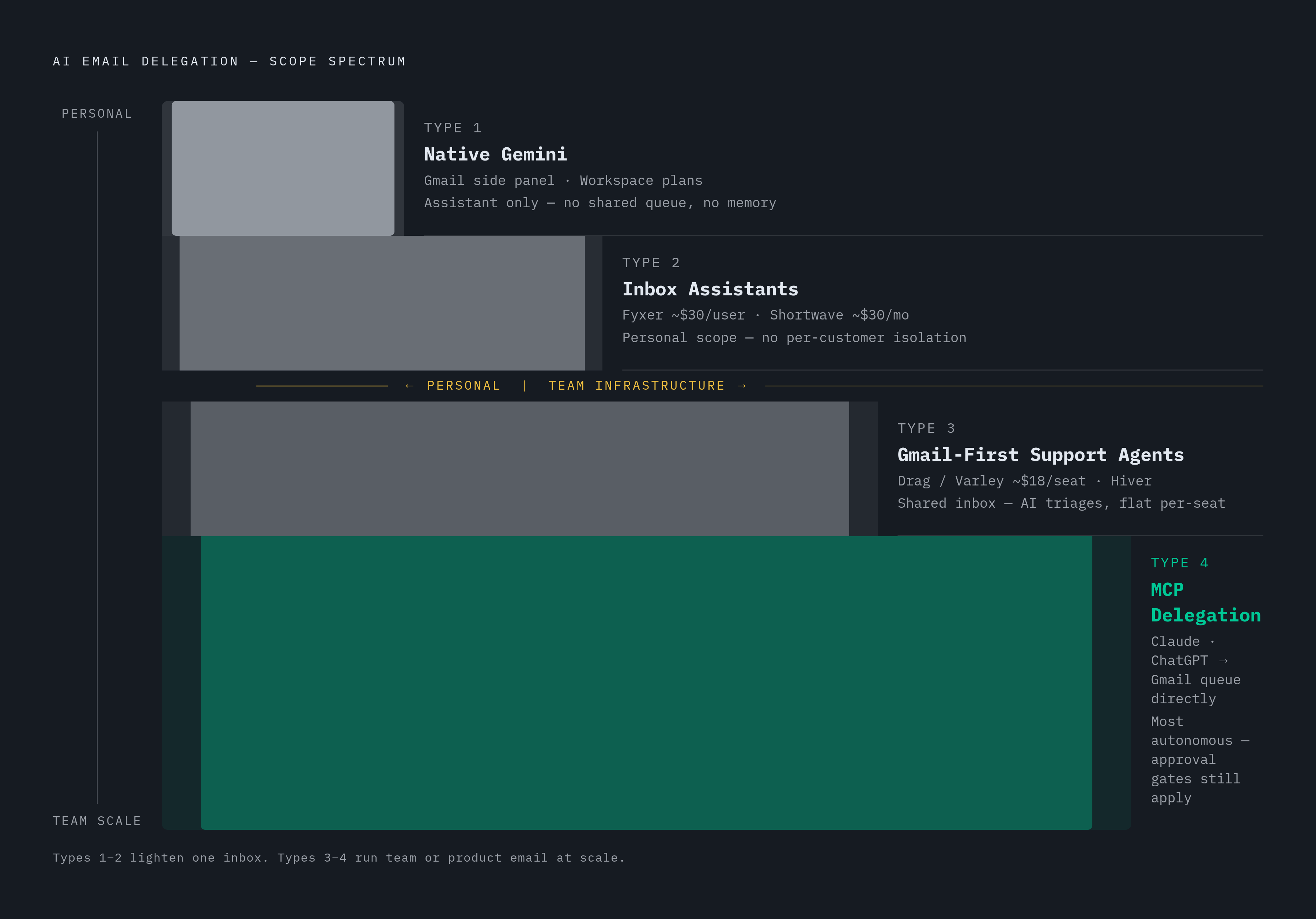
Task: Click the 'Inbox Assistants' heading
Action: click(x=710, y=289)
